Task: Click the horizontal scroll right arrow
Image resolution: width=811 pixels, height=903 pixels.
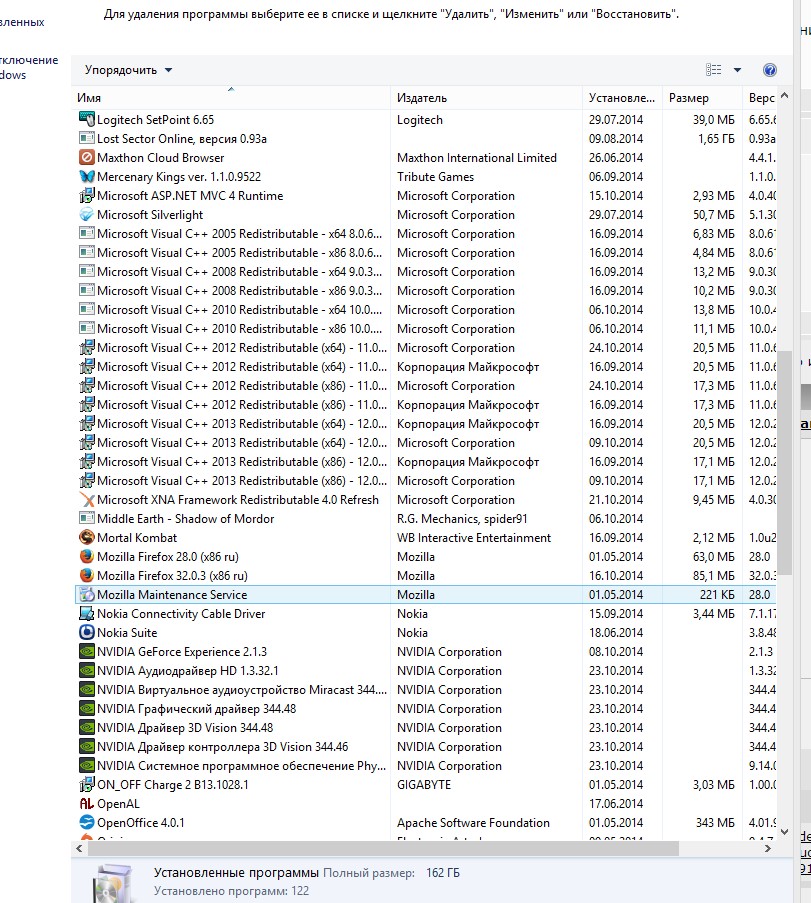Action: [767, 848]
